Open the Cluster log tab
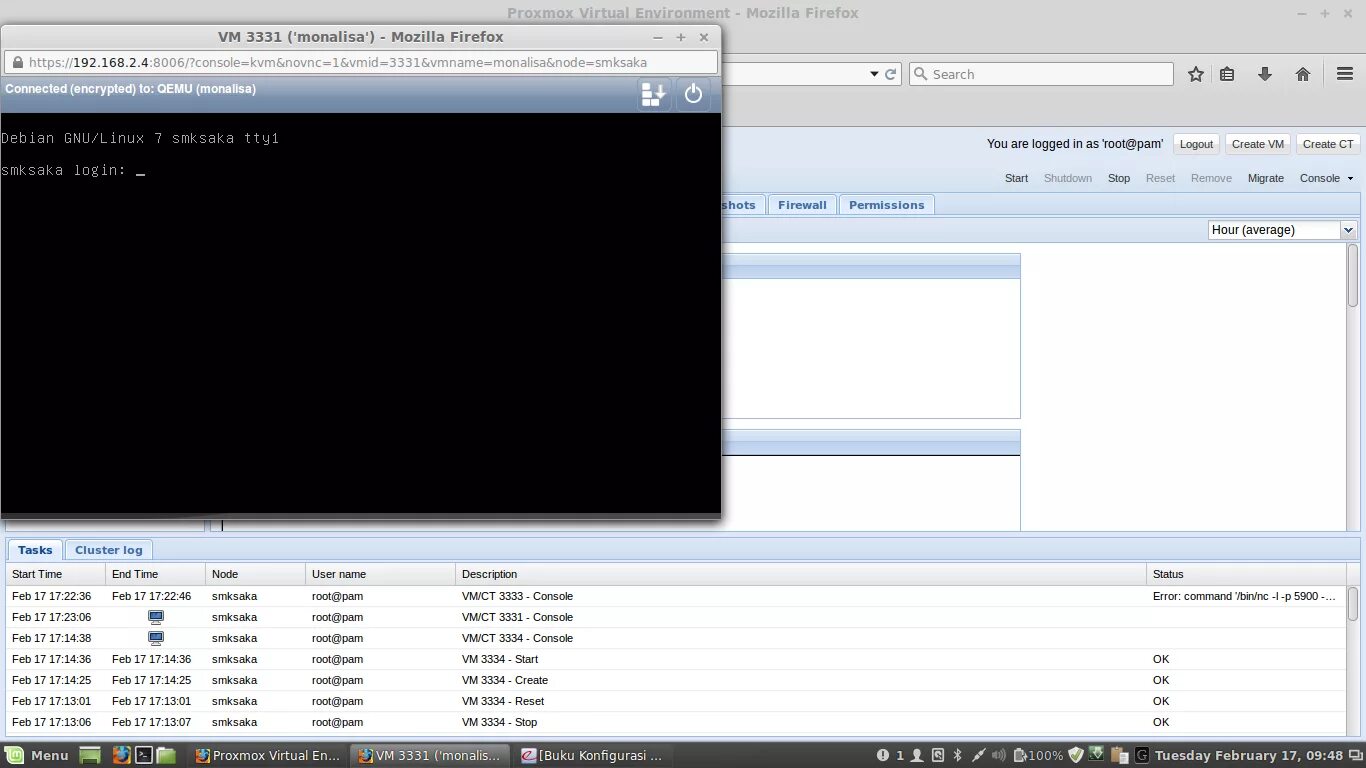The image size is (1366, 768). click(x=109, y=550)
